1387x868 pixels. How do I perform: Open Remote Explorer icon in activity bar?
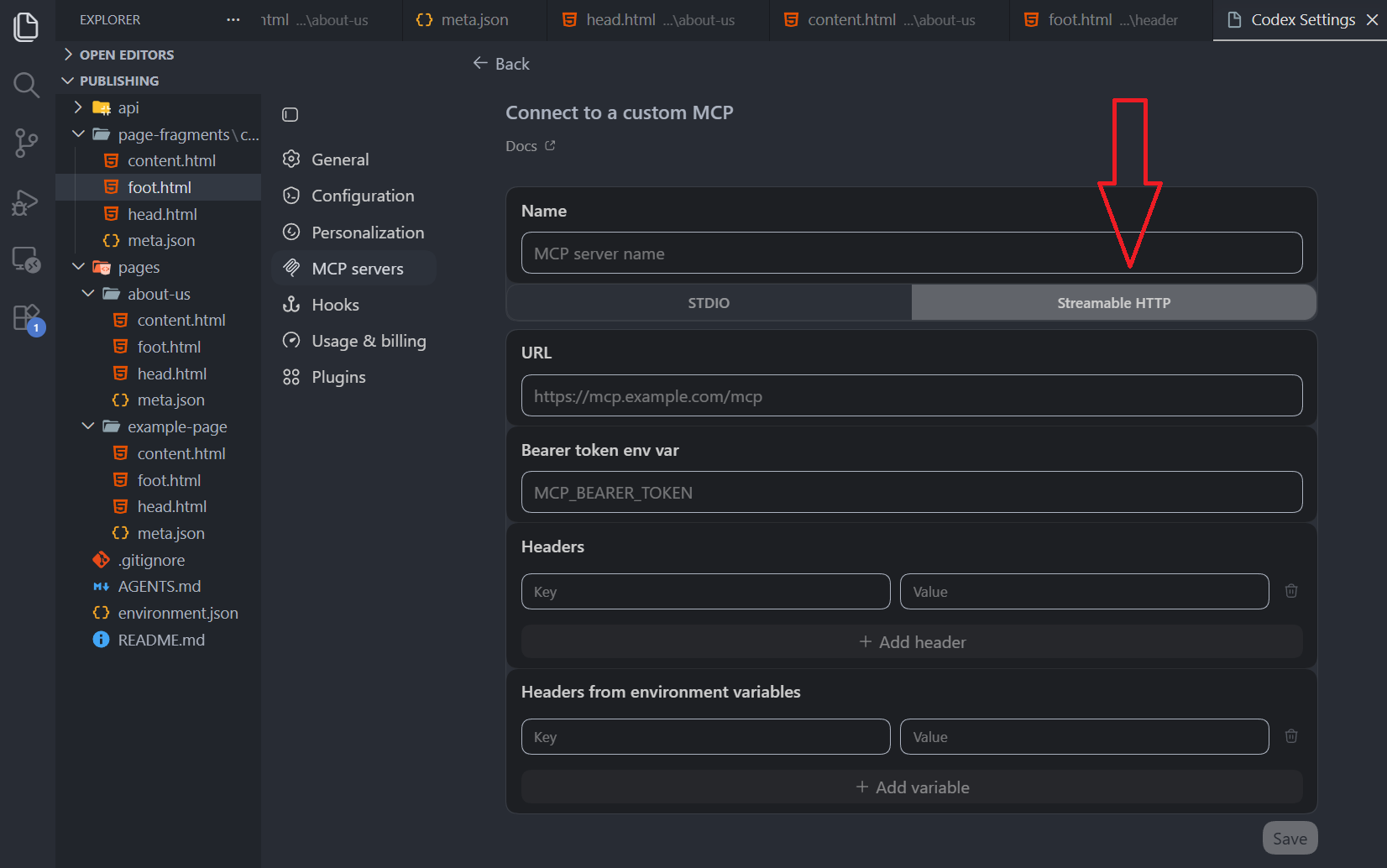[x=26, y=260]
